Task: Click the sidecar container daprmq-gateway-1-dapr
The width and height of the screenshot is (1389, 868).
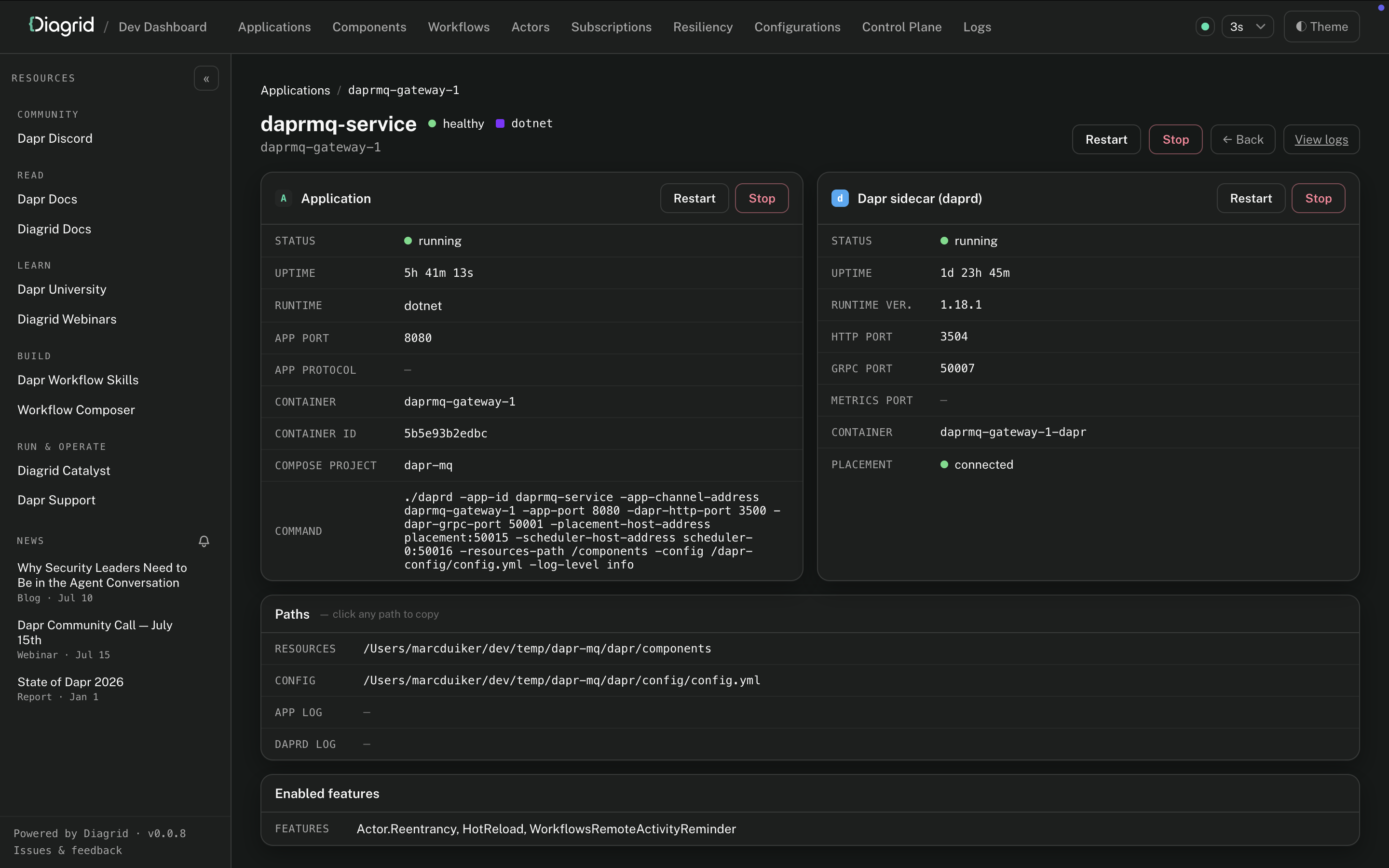Action: [x=1013, y=432]
